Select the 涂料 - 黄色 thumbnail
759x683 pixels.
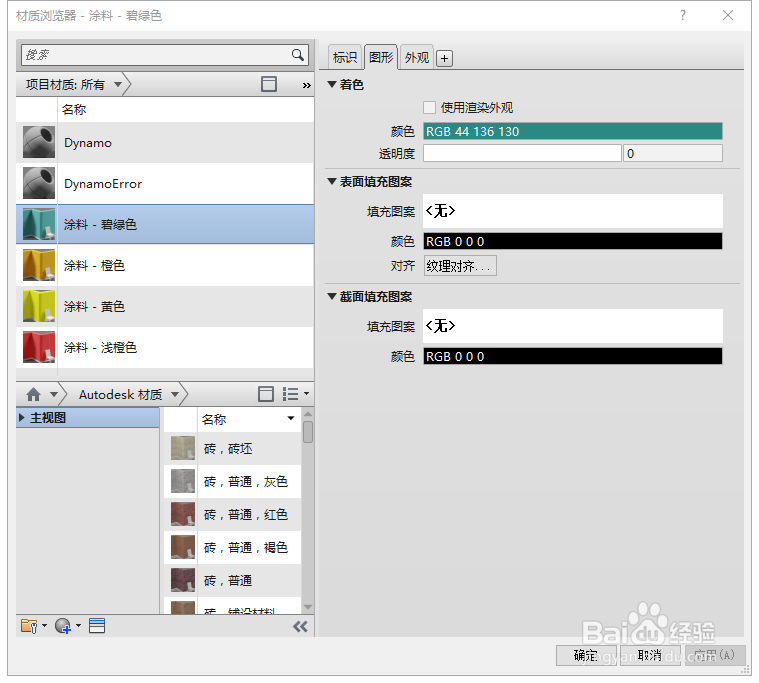tap(39, 306)
